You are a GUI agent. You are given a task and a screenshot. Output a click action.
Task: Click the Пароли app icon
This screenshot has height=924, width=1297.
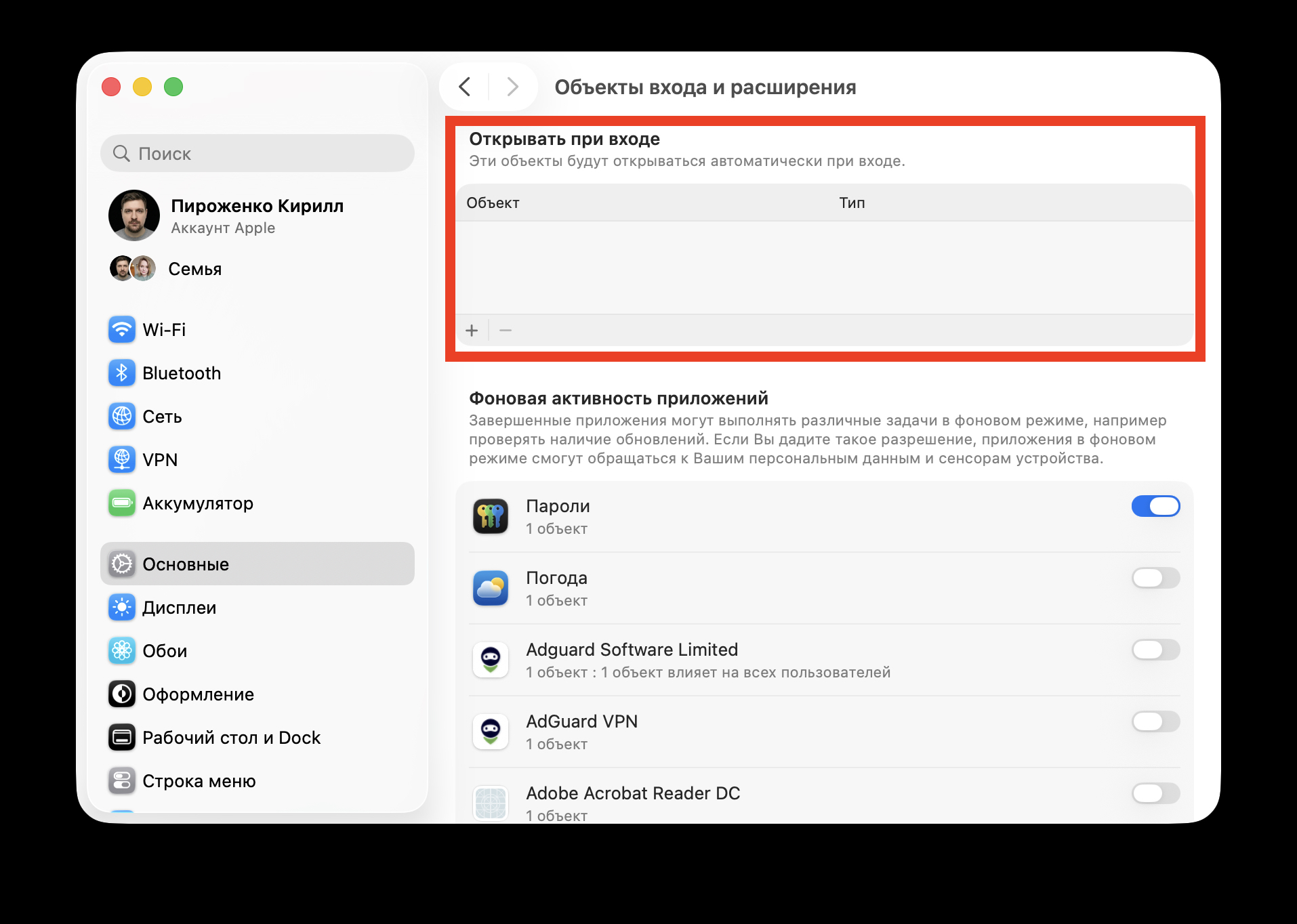pyautogui.click(x=490, y=516)
